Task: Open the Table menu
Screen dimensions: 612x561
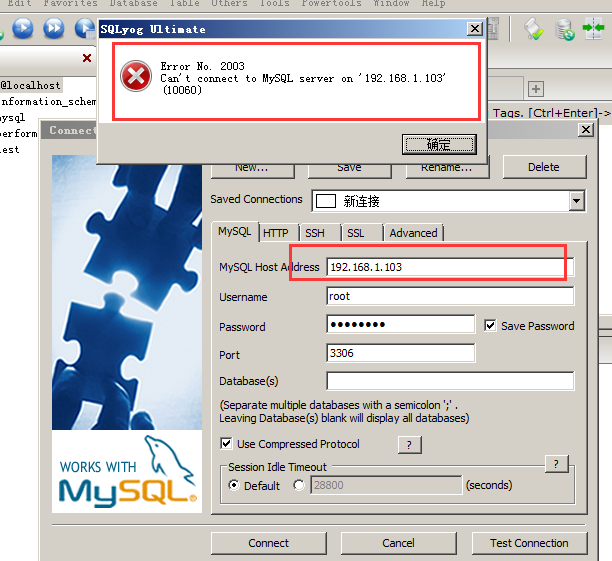Action: (x=184, y=3)
